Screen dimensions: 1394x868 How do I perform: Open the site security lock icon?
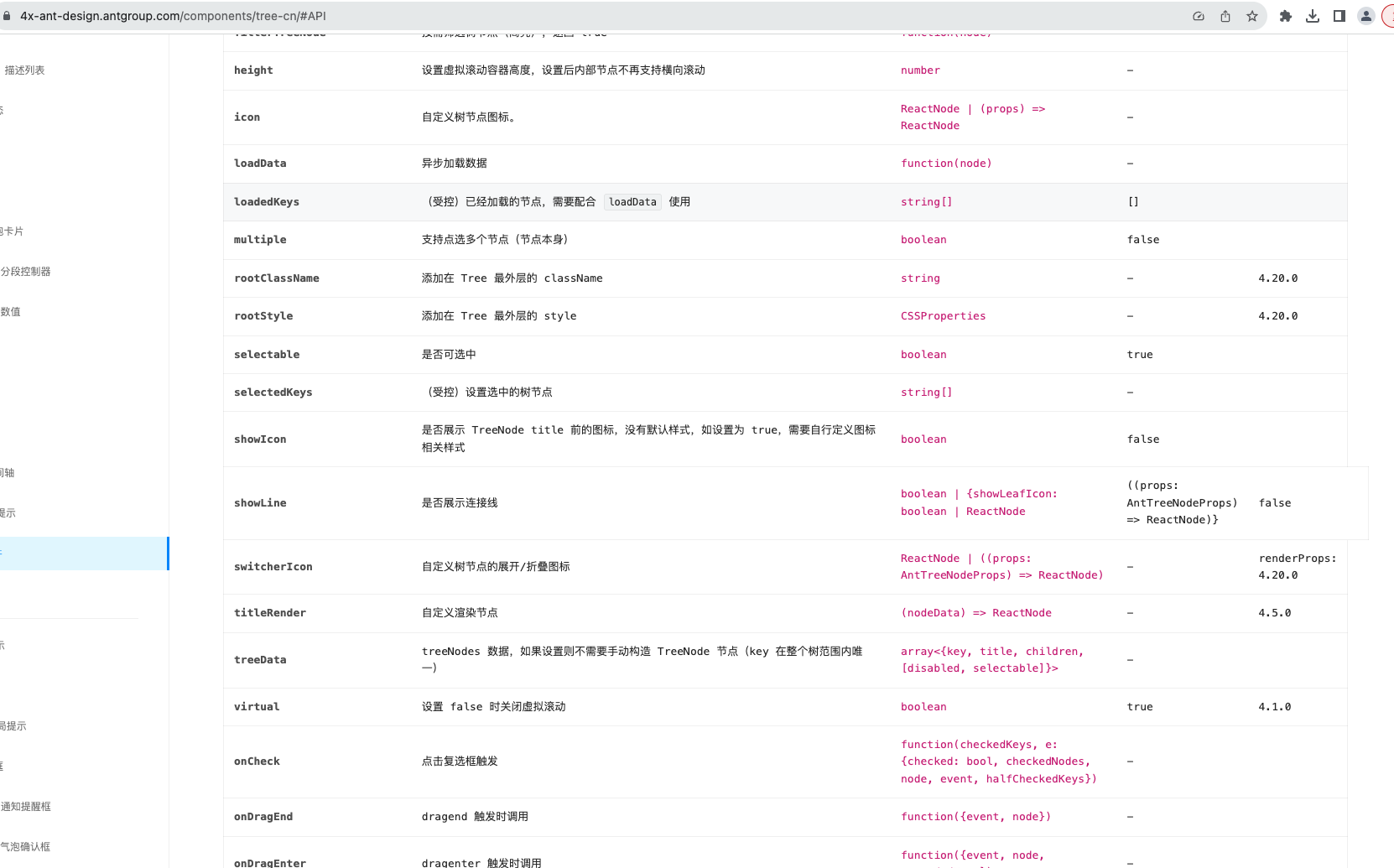click(8, 15)
